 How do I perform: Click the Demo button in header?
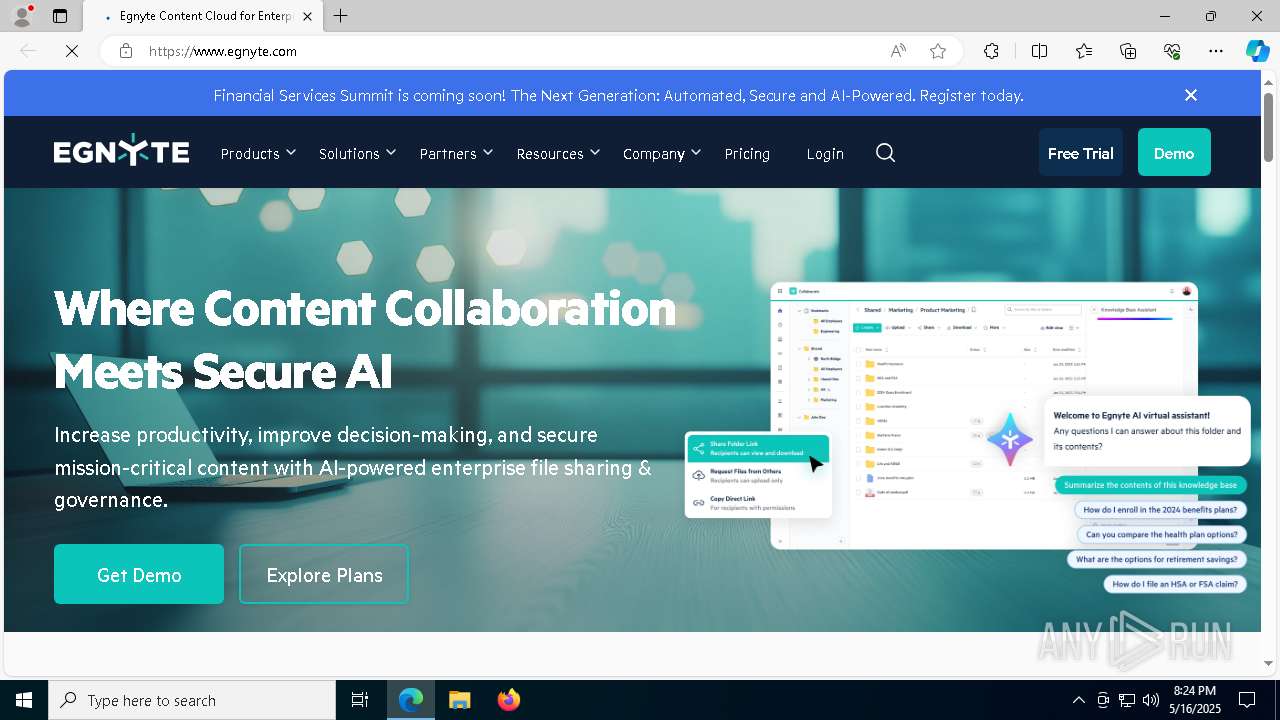1174,152
